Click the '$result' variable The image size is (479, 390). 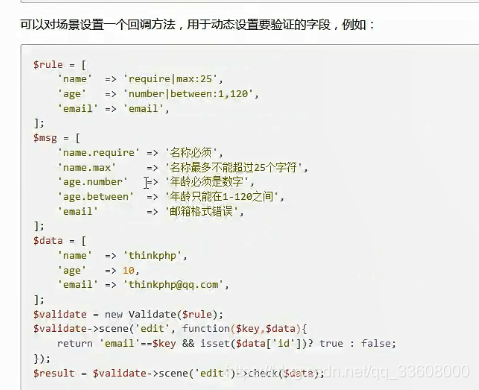[x=54, y=373]
